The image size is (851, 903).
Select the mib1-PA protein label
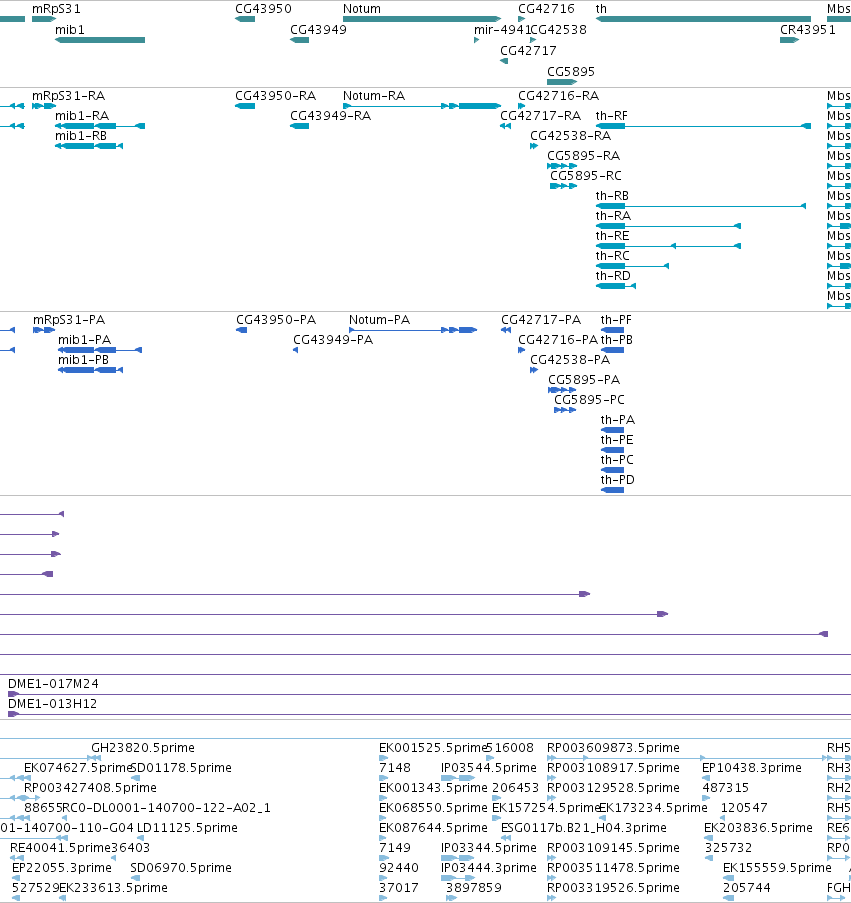(x=85, y=340)
